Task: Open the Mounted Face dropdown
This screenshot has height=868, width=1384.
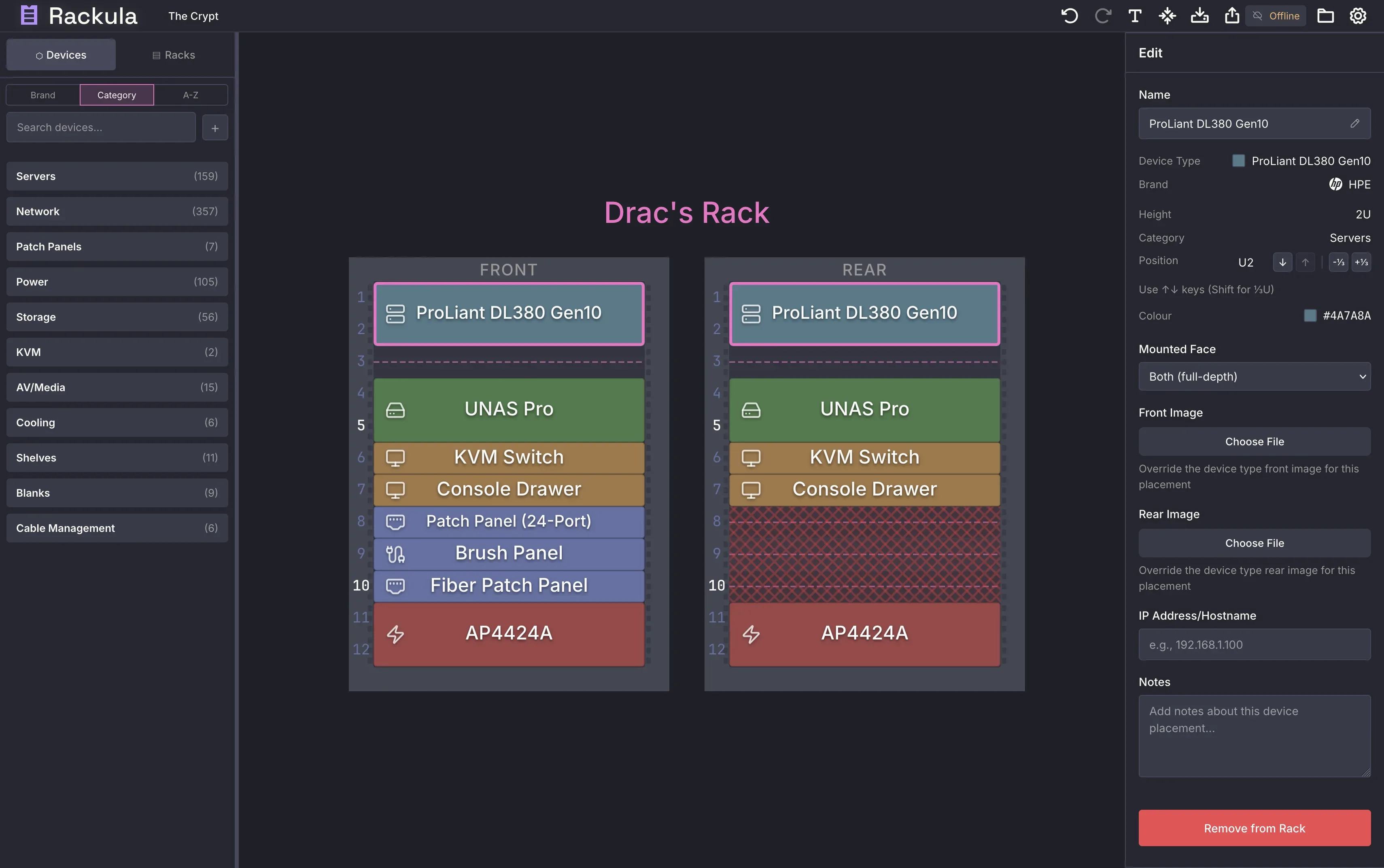Action: (1254, 377)
